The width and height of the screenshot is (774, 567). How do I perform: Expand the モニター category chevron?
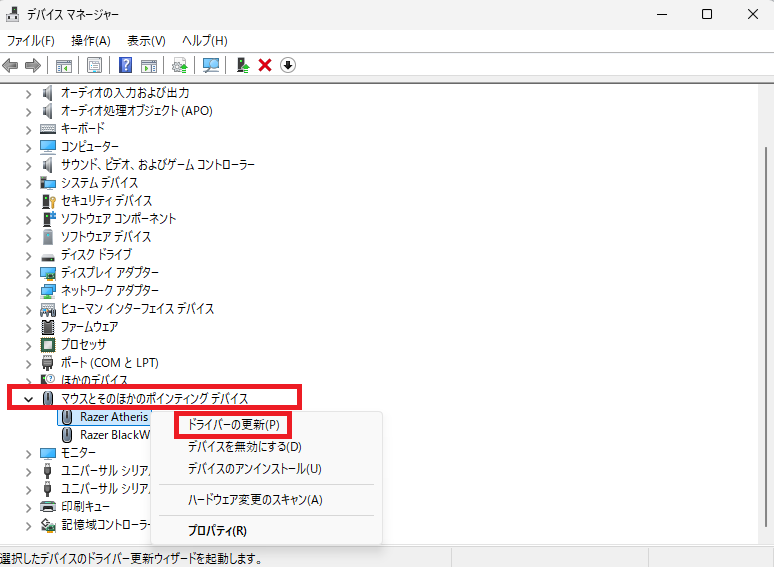tap(29, 454)
